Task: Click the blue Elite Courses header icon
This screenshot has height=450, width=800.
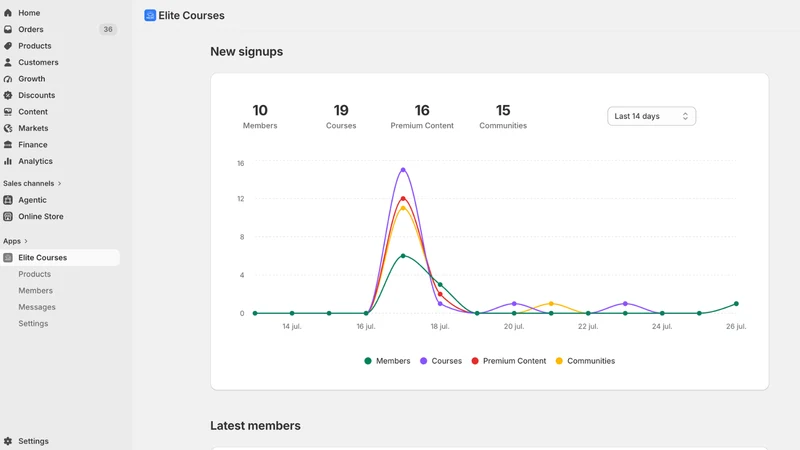Action: 150,15
